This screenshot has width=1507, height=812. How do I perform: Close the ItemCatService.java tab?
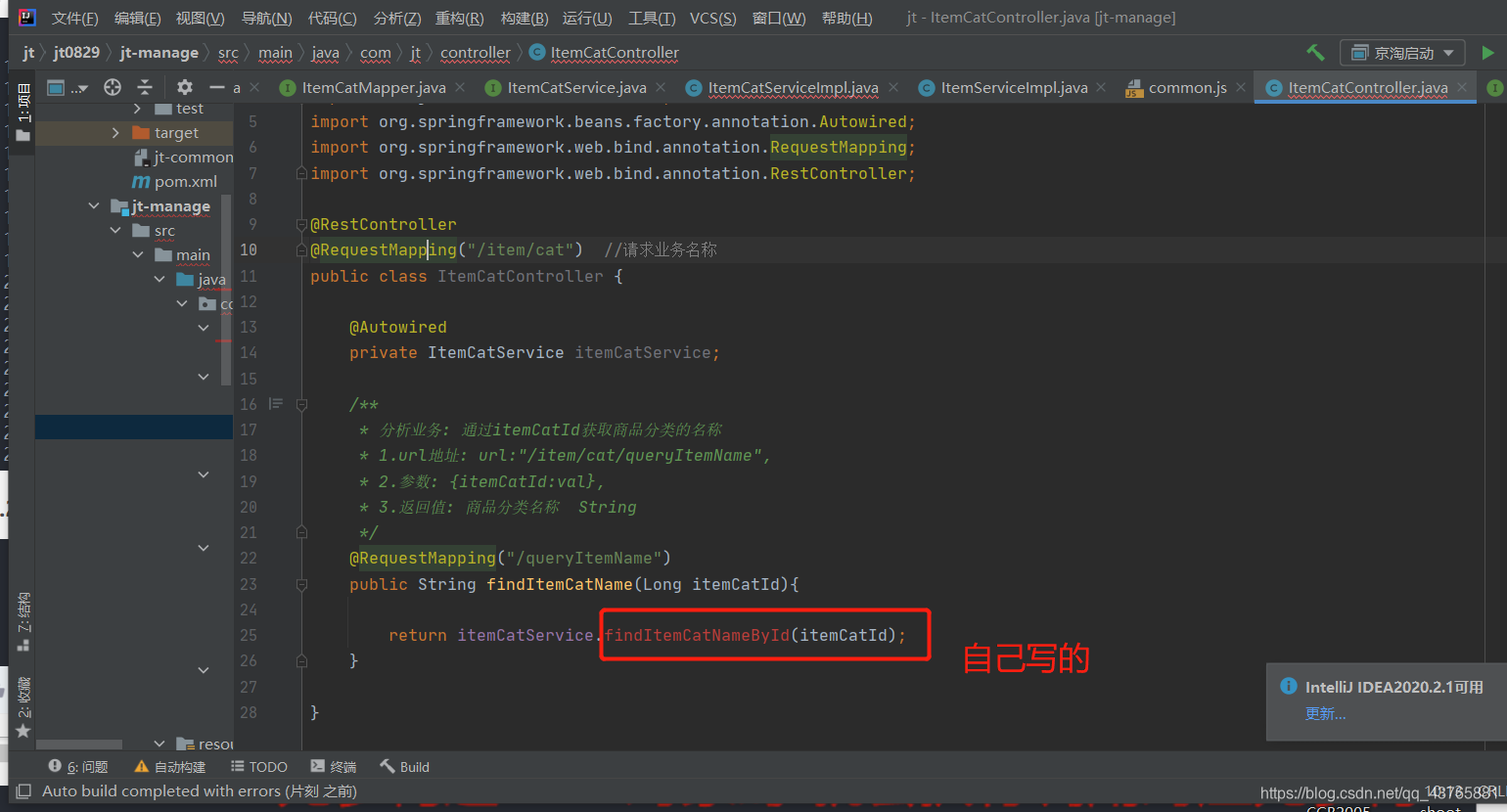[661, 87]
